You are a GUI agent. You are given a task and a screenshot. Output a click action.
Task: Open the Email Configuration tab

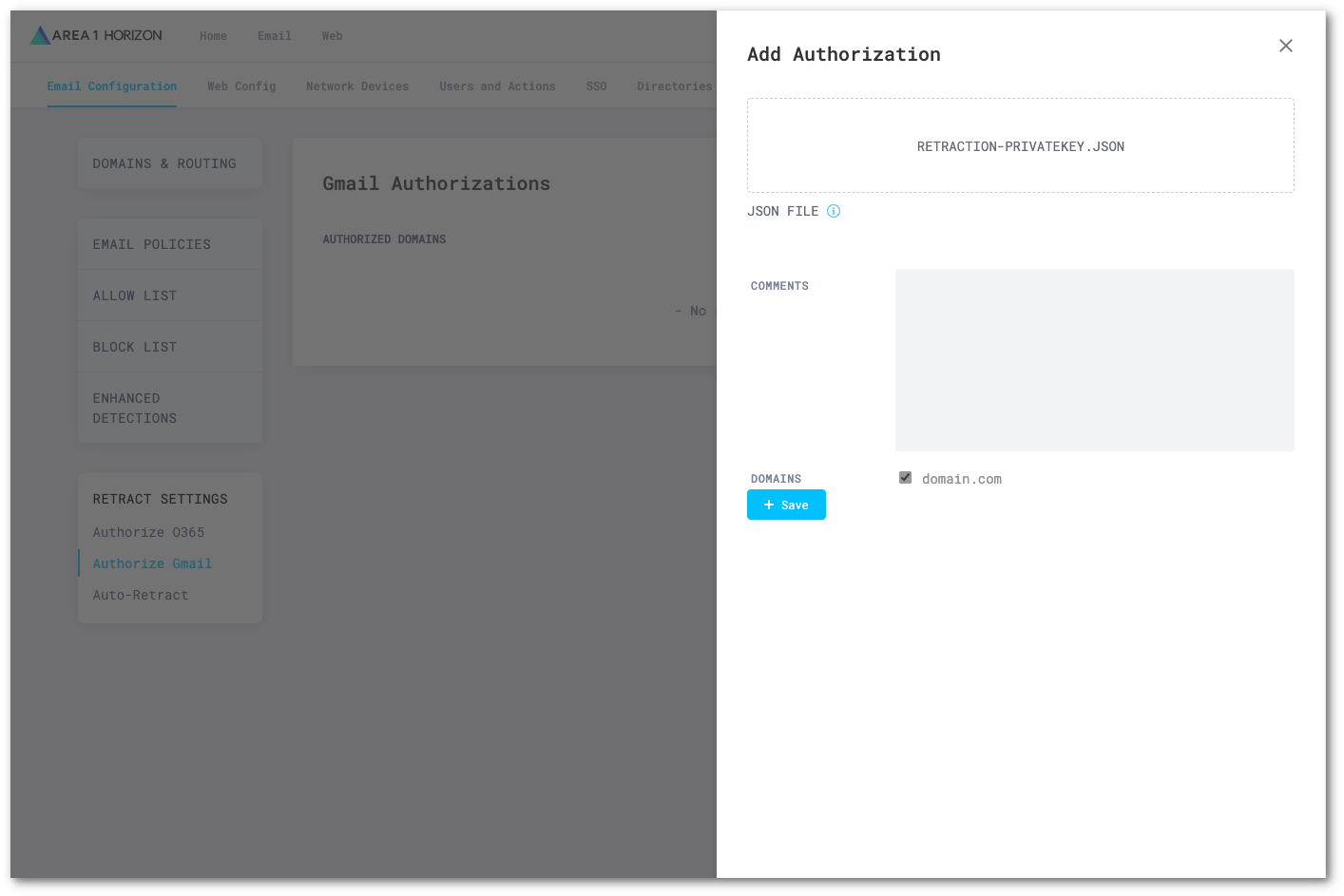click(111, 86)
